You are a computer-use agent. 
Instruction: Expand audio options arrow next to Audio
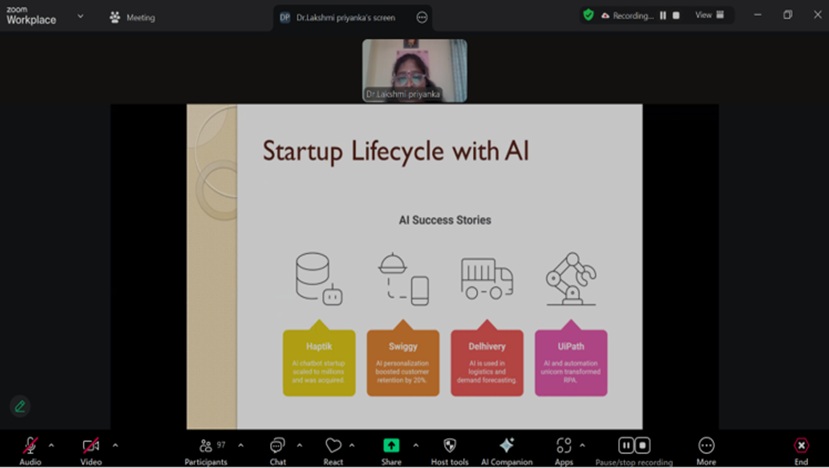pyautogui.click(x=51, y=445)
